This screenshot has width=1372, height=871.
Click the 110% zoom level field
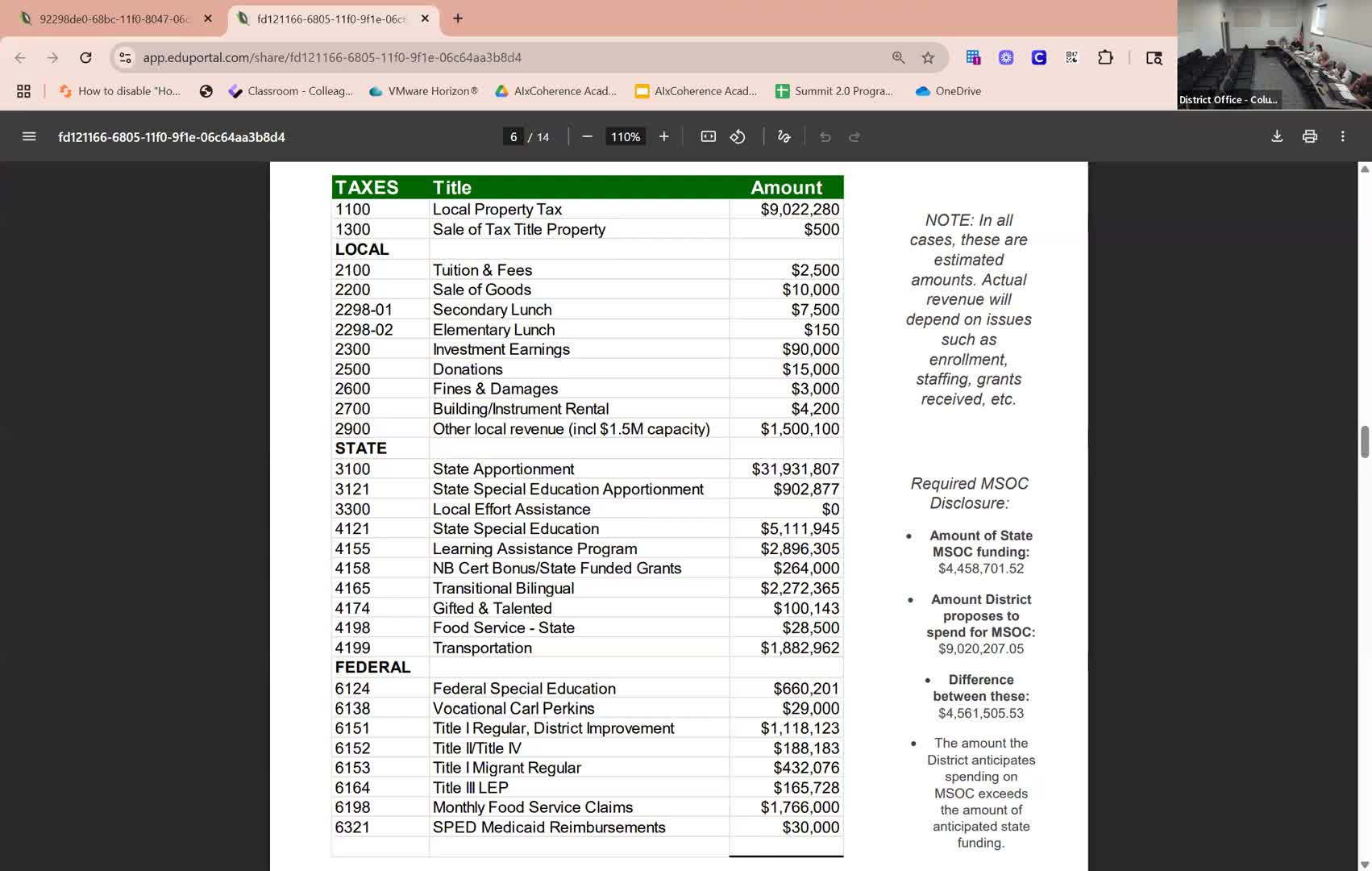tap(626, 137)
